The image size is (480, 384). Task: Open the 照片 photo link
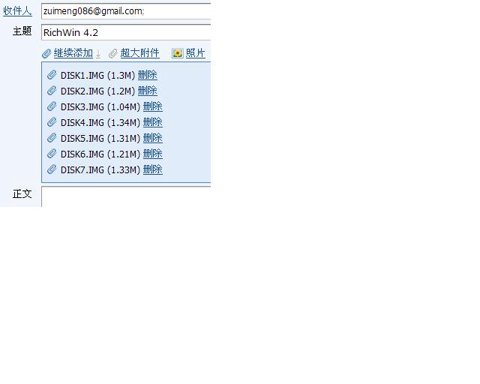(x=195, y=53)
